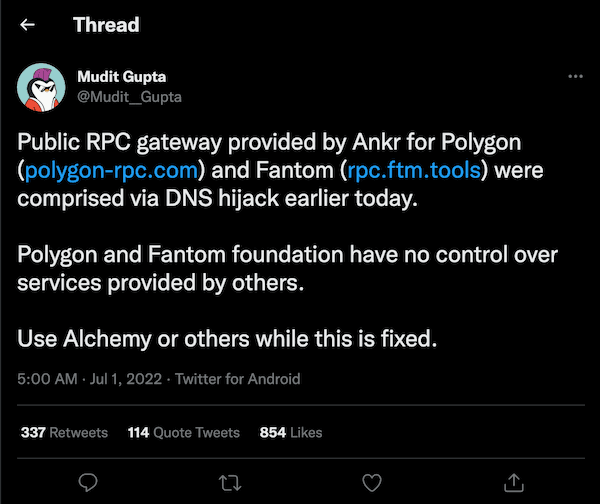The image size is (600, 504).
Task: Retweet this tweet using the retweet icon
Action: point(229,481)
